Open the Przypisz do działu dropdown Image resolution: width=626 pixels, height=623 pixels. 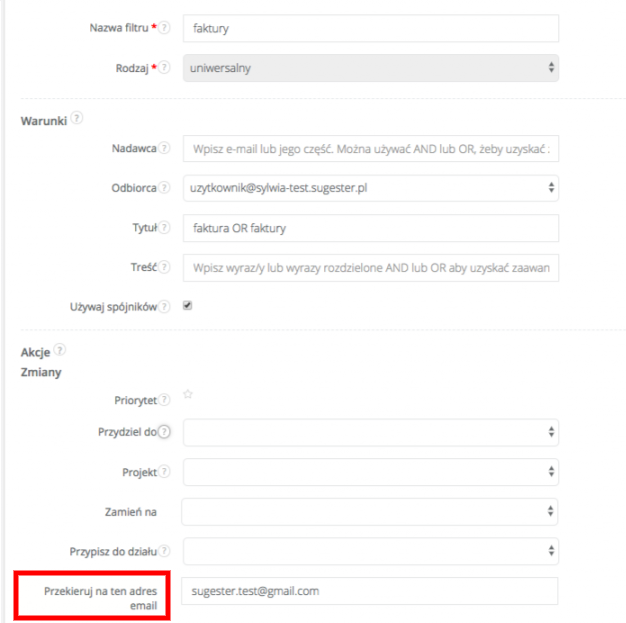tap(370, 550)
